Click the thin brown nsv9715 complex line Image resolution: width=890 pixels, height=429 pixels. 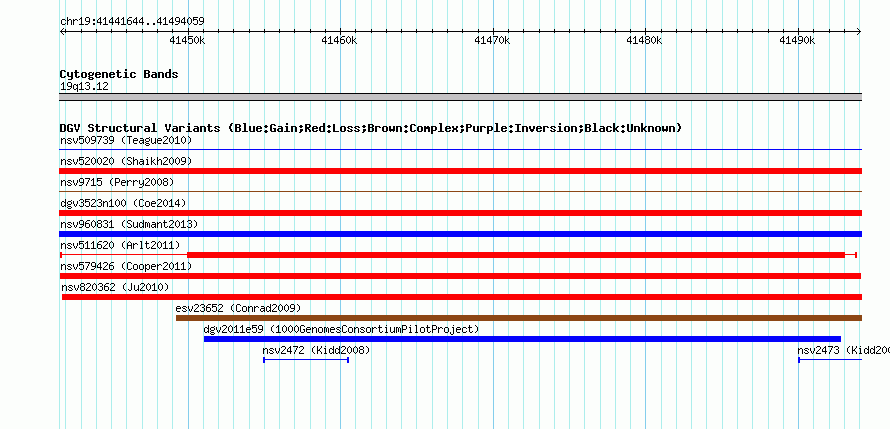tap(461, 192)
